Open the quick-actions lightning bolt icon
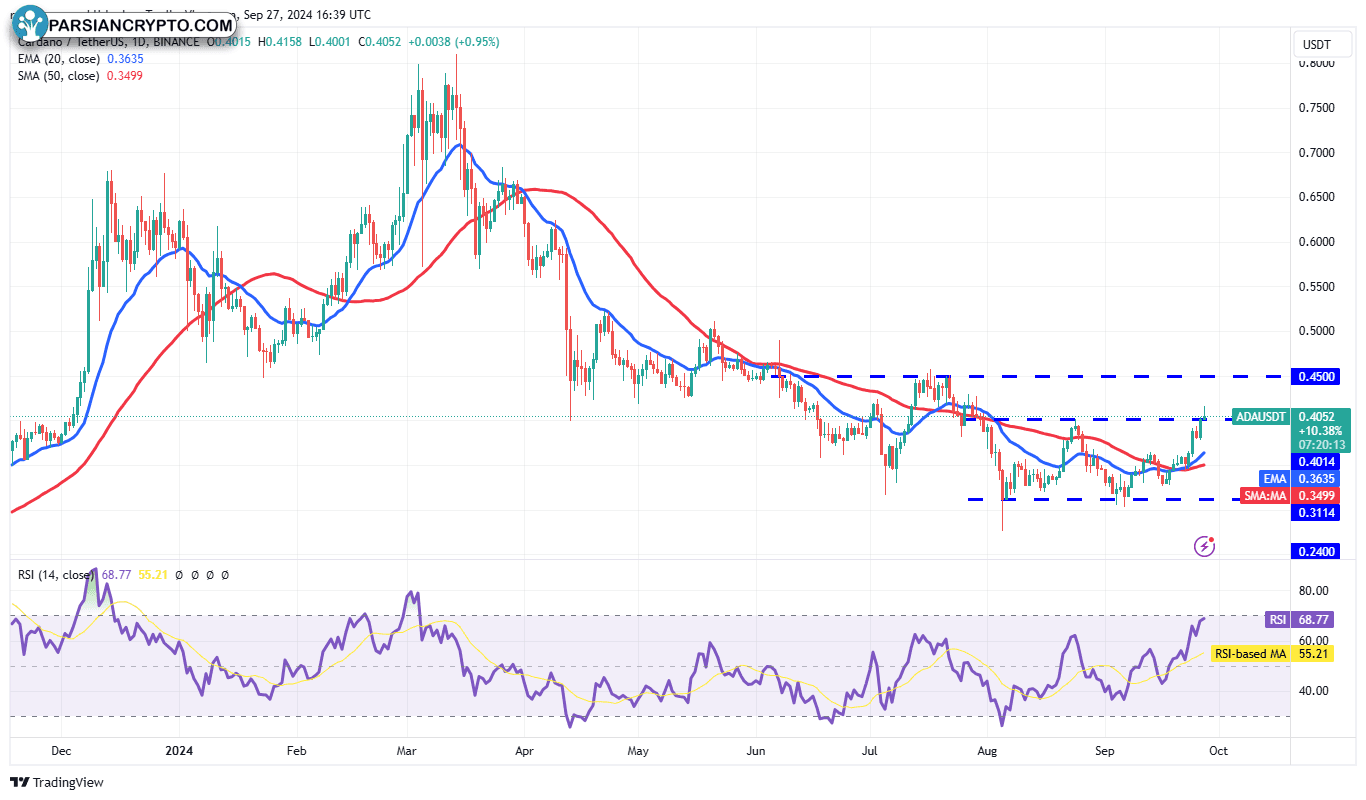1366x800 pixels. (1204, 546)
